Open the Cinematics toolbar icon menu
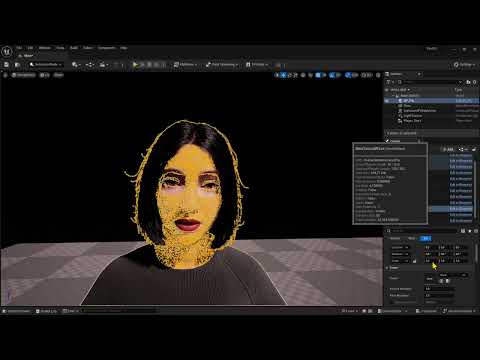 (x=104, y=65)
